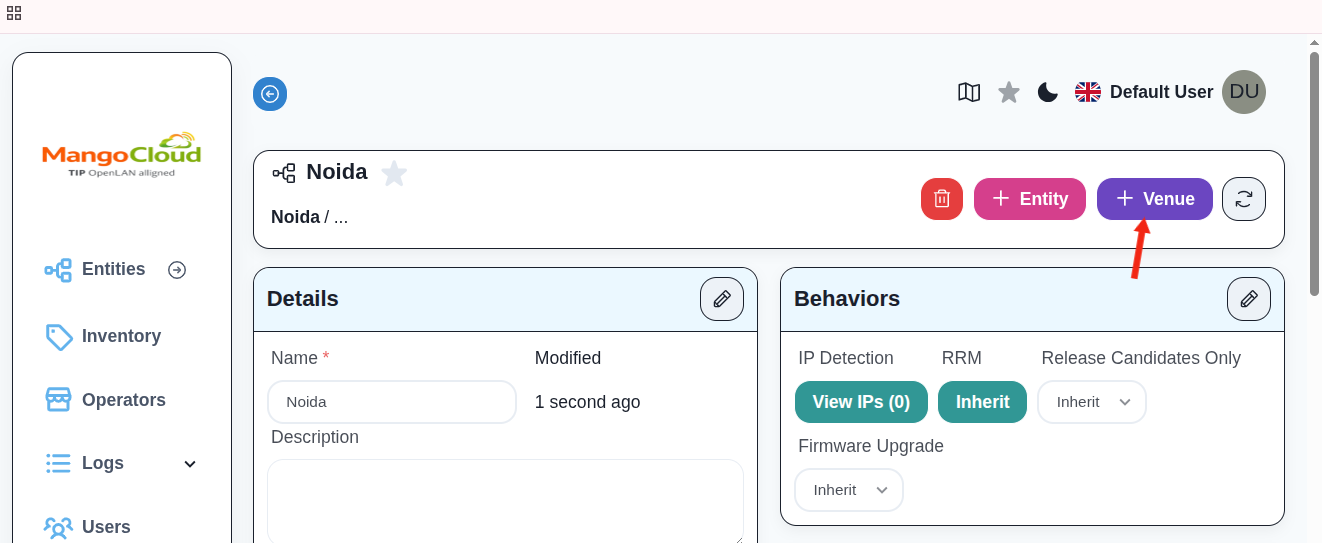Click the favorites star in the top bar
Image resolution: width=1322 pixels, height=543 pixels.
(x=1009, y=92)
